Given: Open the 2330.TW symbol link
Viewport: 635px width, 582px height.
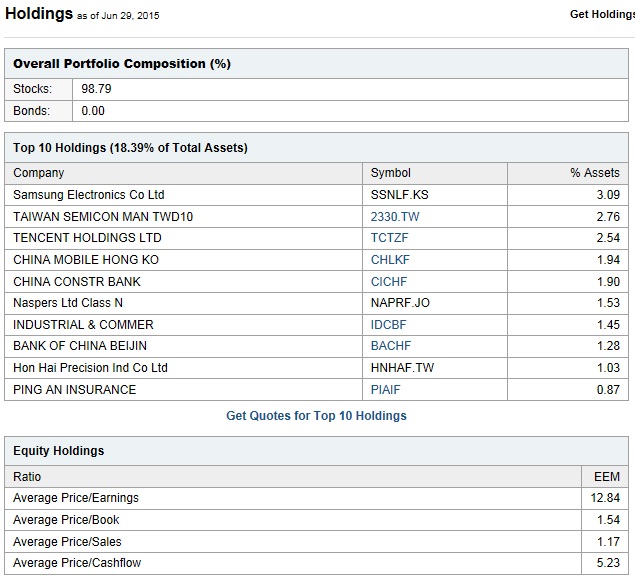Looking at the screenshot, I should (x=395, y=217).
